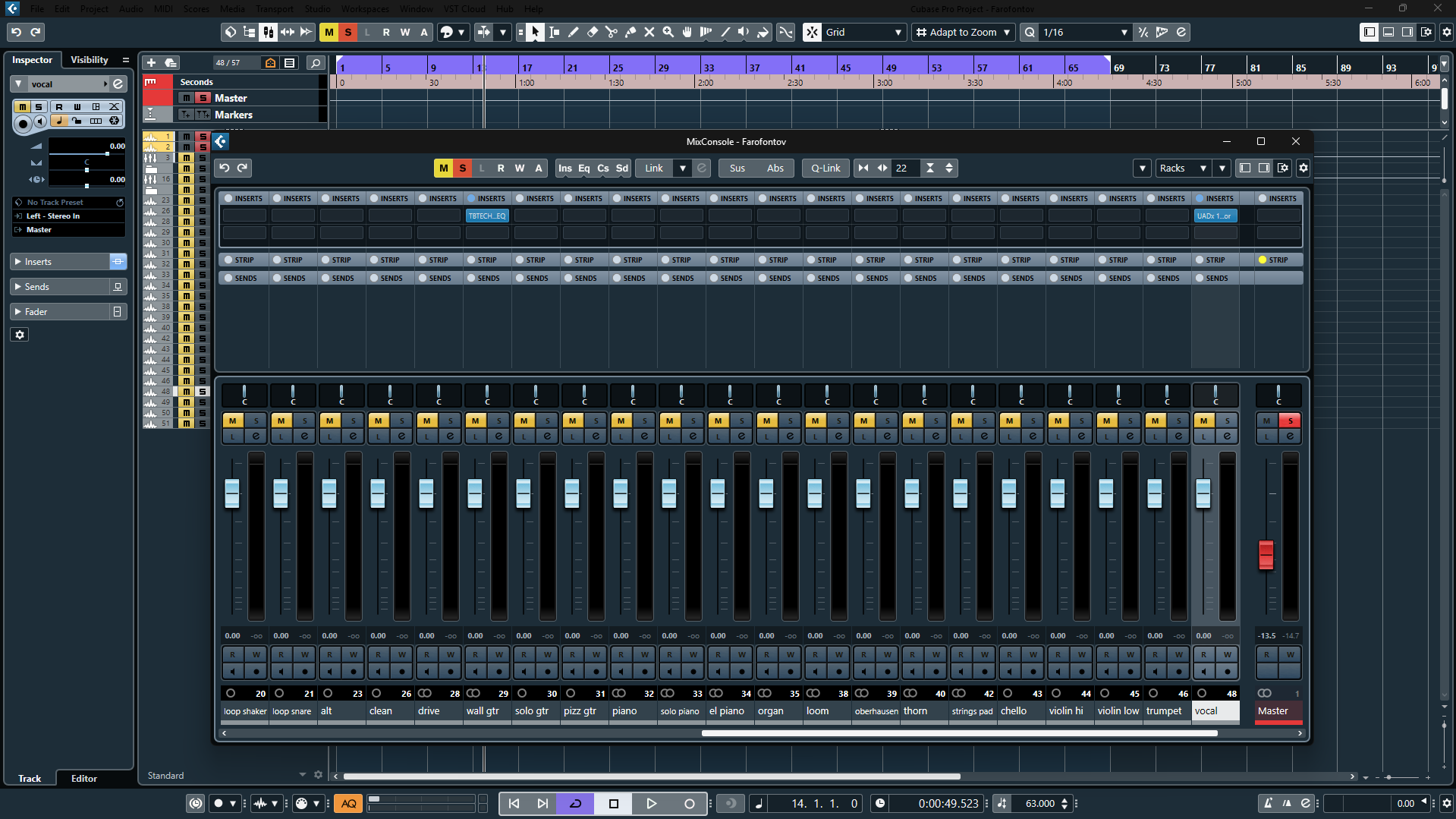Open the Transport menu

(x=274, y=9)
